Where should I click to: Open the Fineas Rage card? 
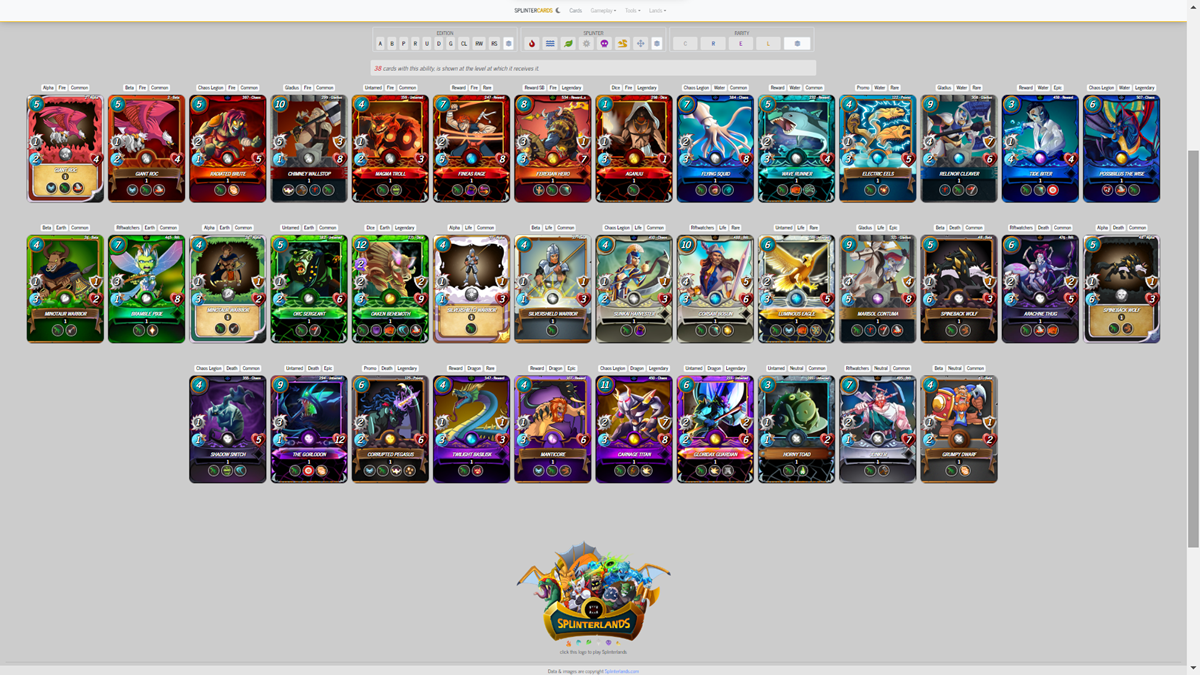(x=471, y=148)
